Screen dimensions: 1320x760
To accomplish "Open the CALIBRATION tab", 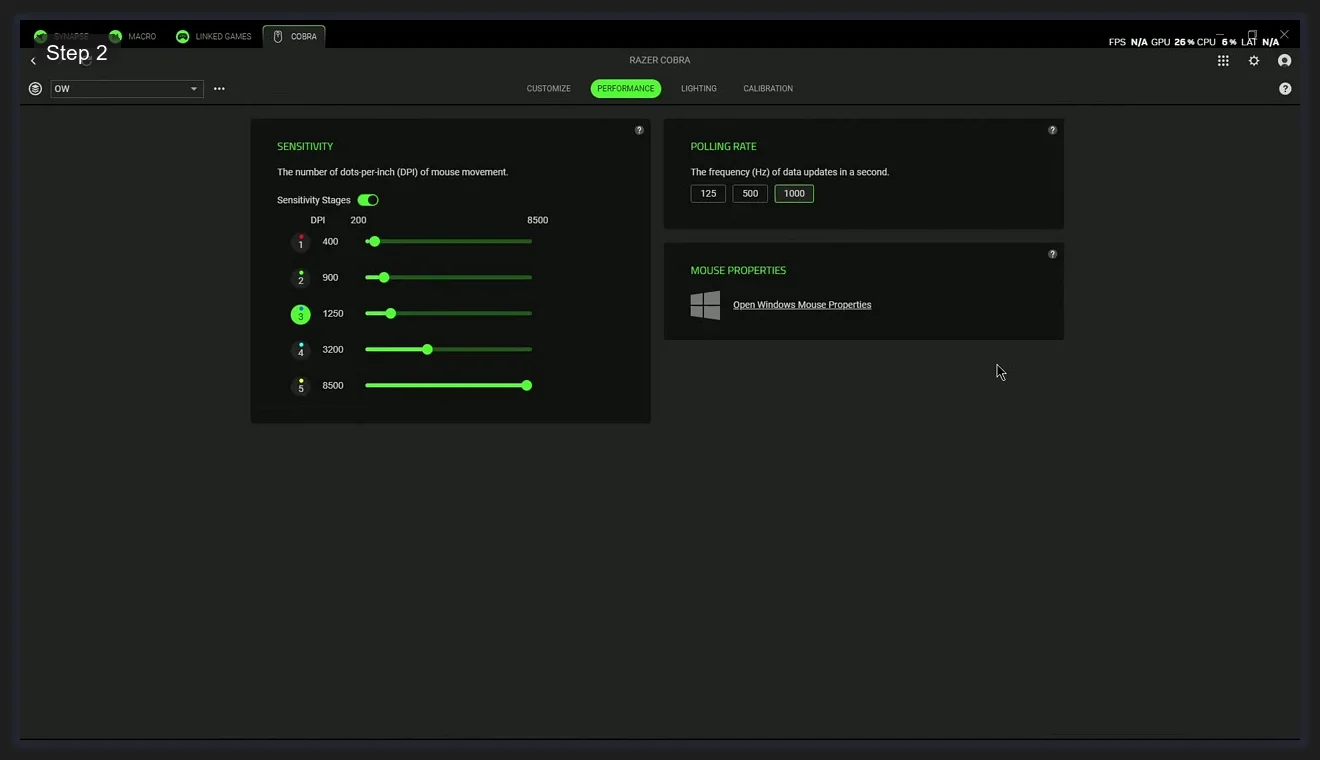I will click(x=767, y=88).
